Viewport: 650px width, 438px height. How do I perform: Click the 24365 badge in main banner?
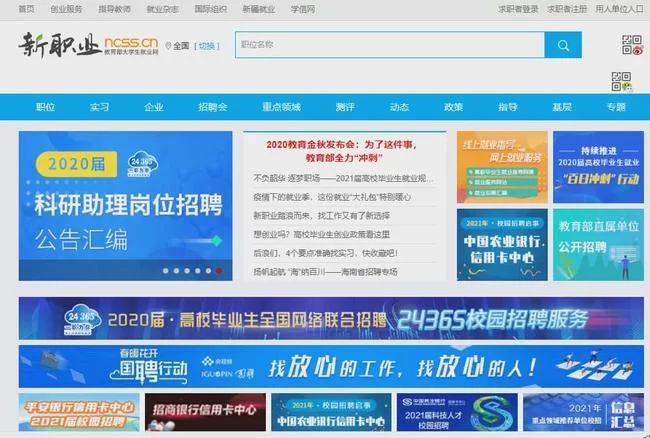tap(141, 164)
